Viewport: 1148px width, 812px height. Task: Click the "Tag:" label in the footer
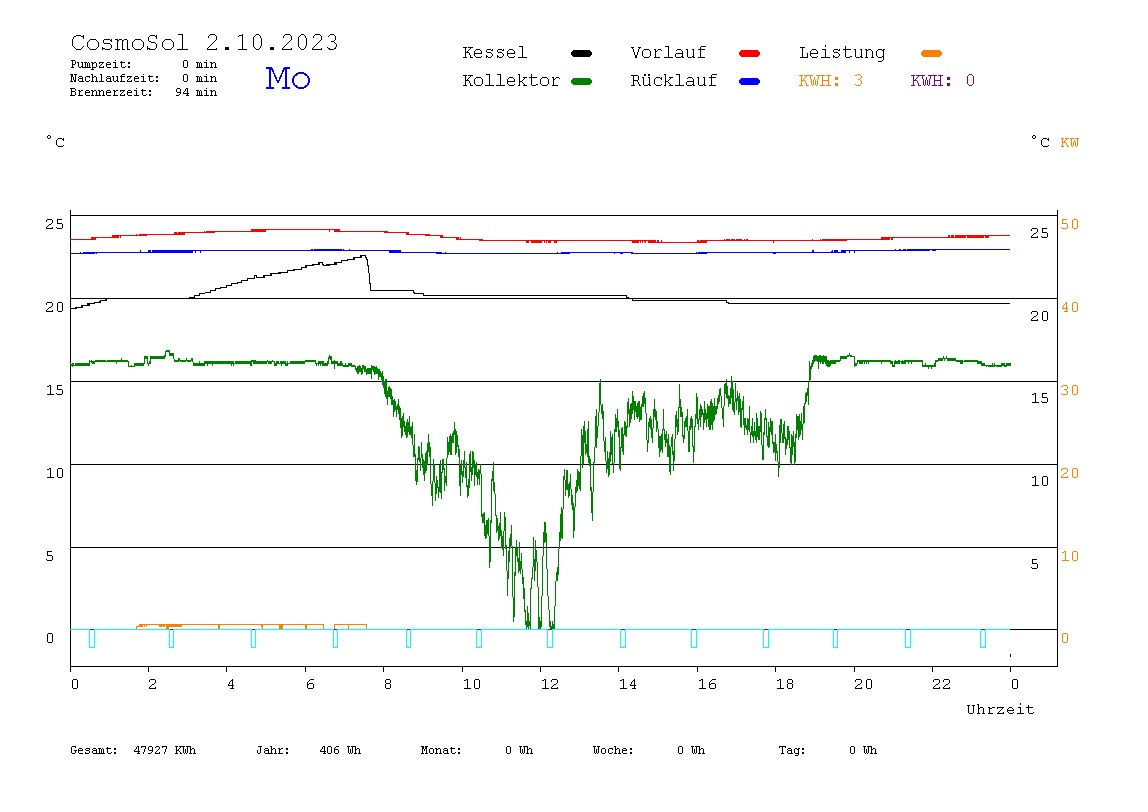click(792, 750)
